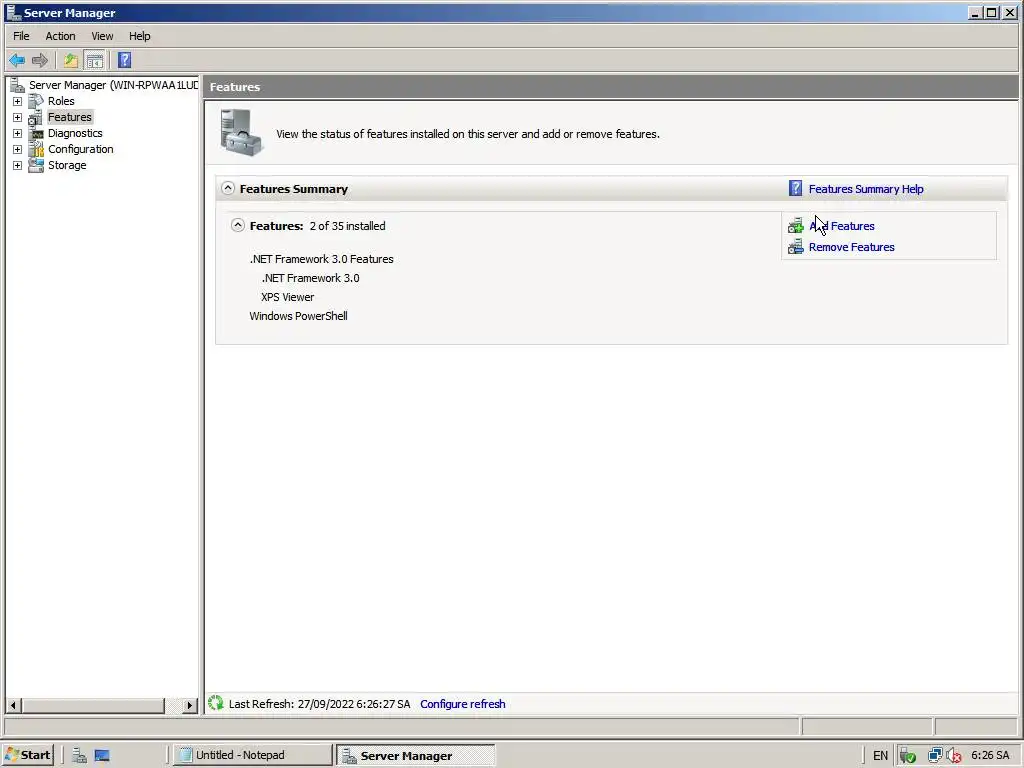
Task: Expand the Features tree node
Action: pos(18,118)
